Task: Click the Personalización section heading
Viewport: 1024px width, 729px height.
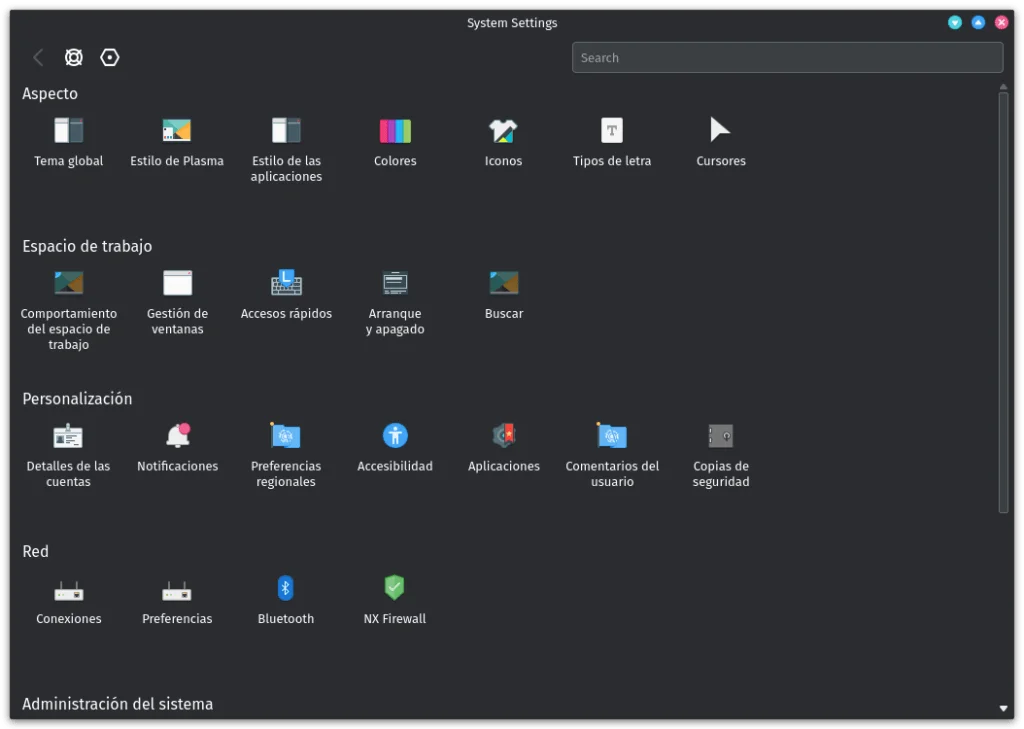Action: (x=77, y=399)
